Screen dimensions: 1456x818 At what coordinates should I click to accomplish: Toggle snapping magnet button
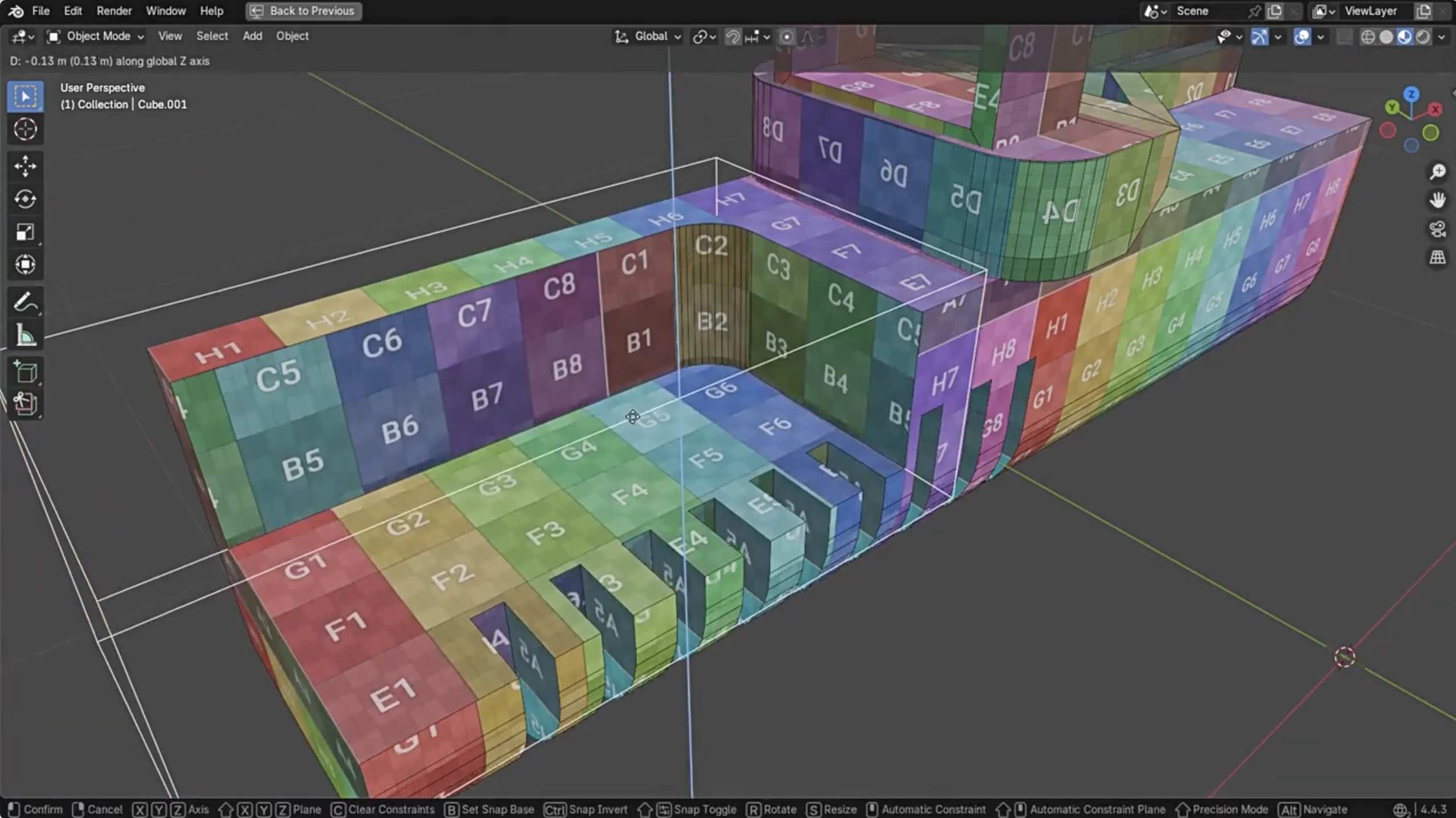(733, 37)
